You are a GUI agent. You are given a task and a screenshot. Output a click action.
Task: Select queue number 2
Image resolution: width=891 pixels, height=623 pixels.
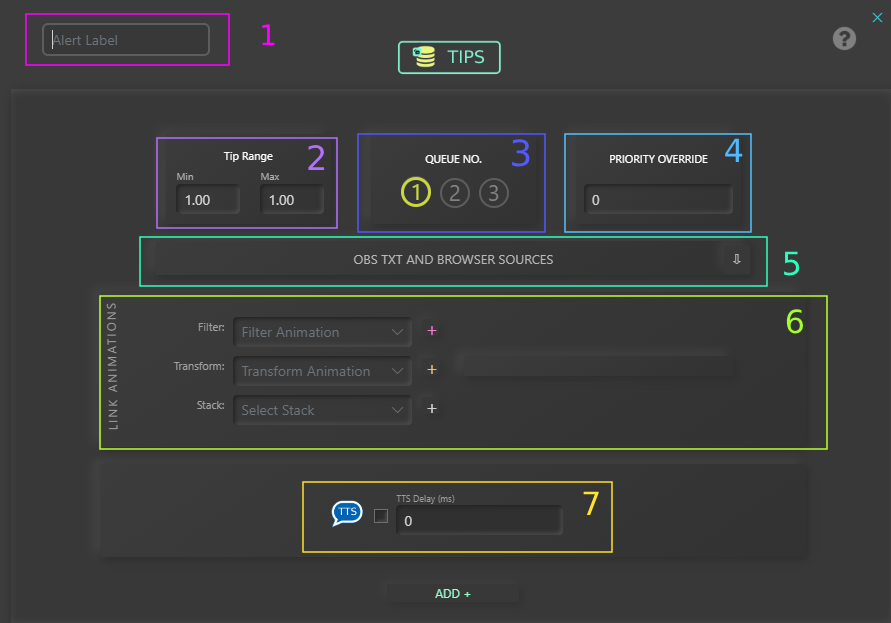[x=455, y=192]
